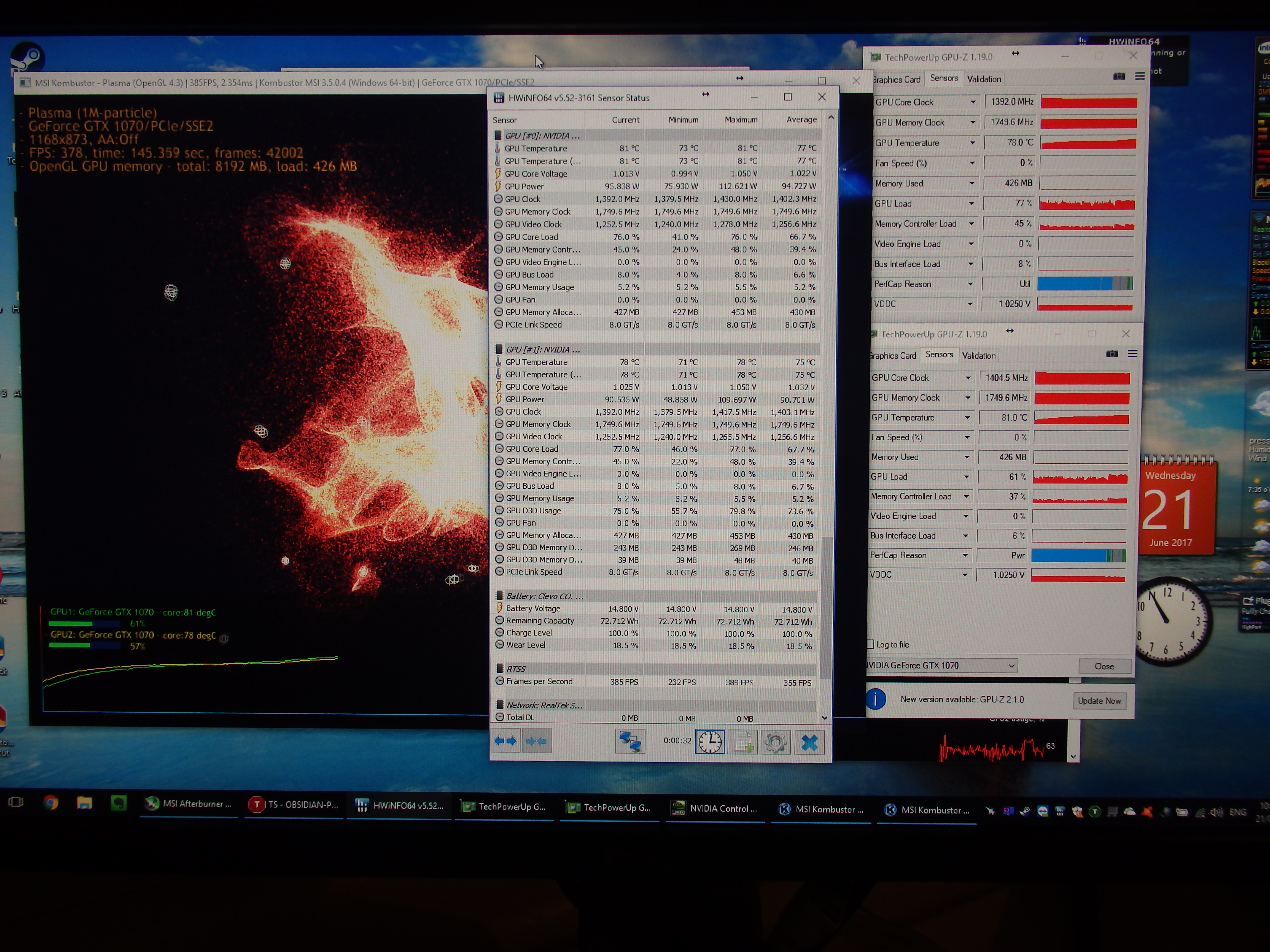This screenshot has height=952, width=1270.
Task: Switch to HWiNFO64 taskbar button
Action: click(400, 806)
